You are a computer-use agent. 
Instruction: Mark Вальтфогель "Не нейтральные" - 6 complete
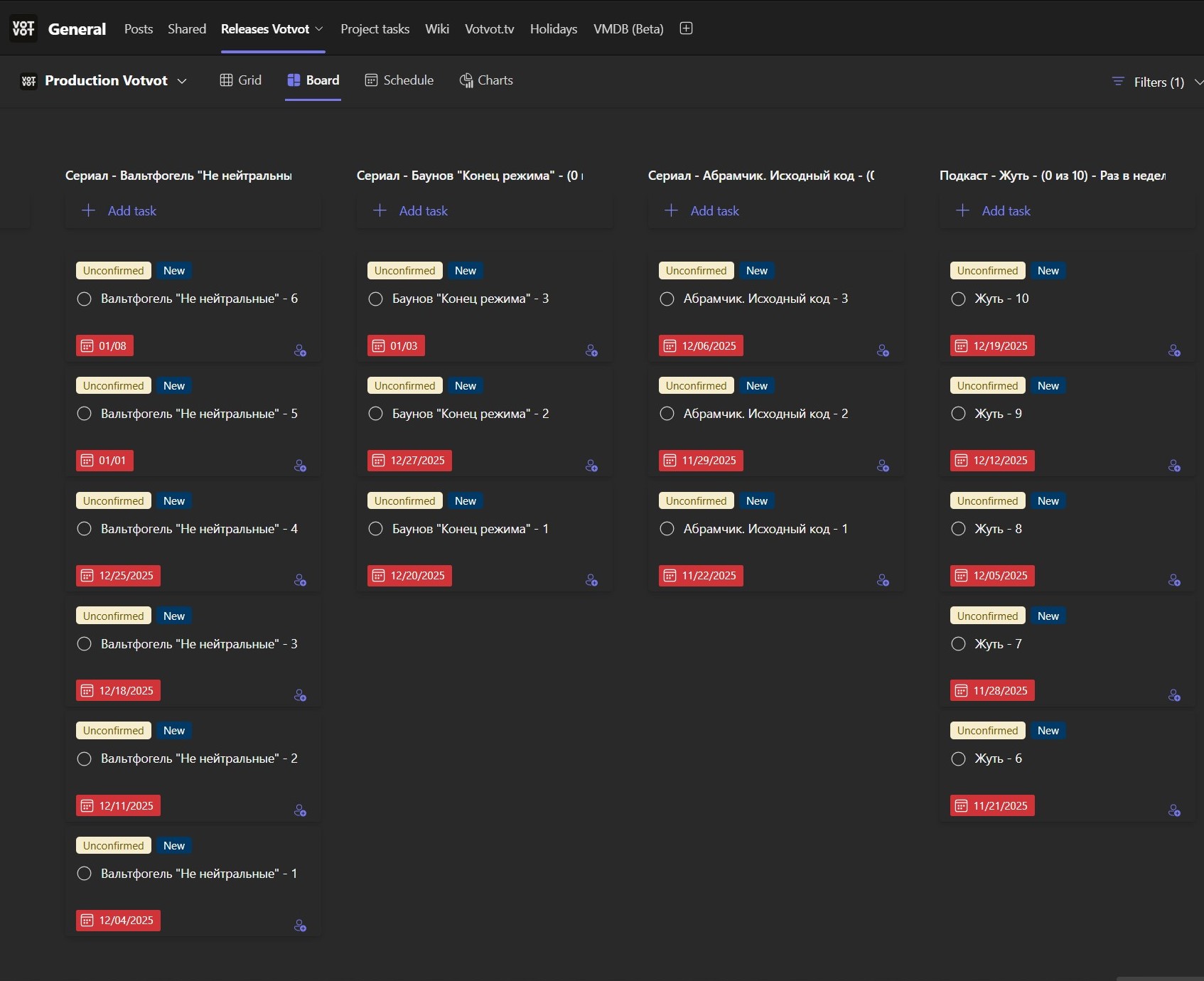click(85, 299)
